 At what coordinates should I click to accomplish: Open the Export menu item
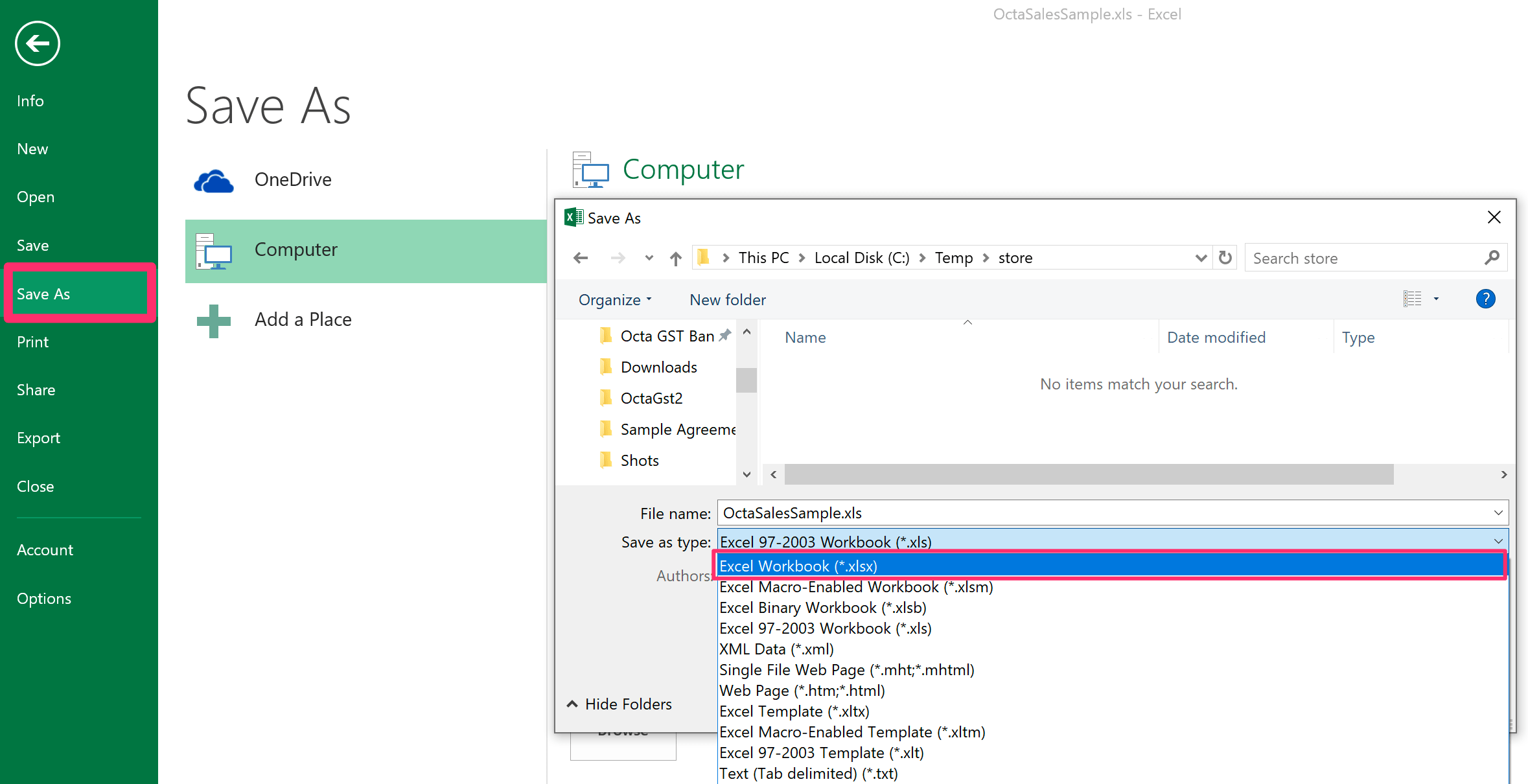point(39,438)
